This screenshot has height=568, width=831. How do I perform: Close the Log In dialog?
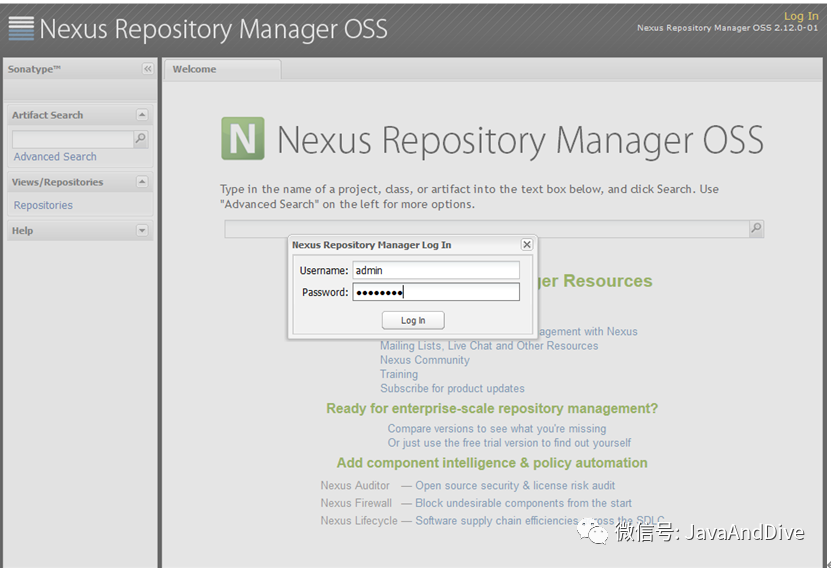[527, 244]
